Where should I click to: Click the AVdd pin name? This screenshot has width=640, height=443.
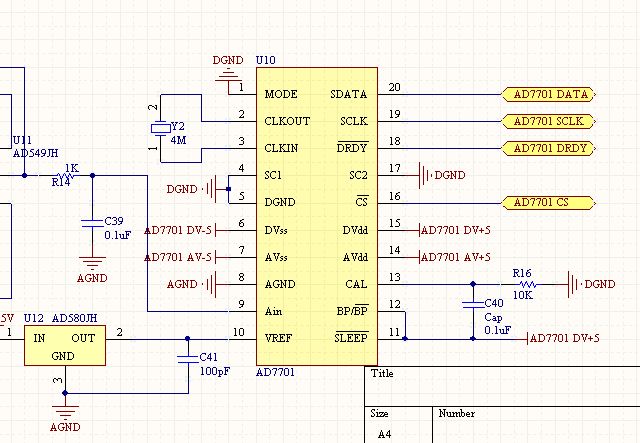(355, 257)
